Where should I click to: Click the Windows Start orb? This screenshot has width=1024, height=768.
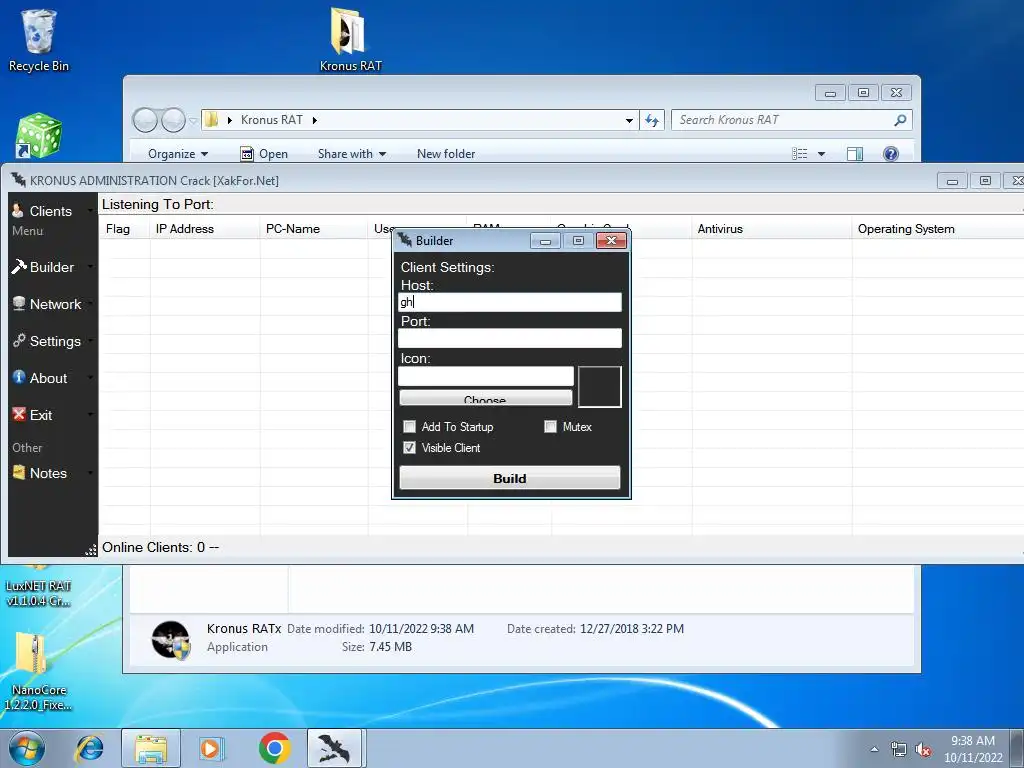click(x=27, y=748)
